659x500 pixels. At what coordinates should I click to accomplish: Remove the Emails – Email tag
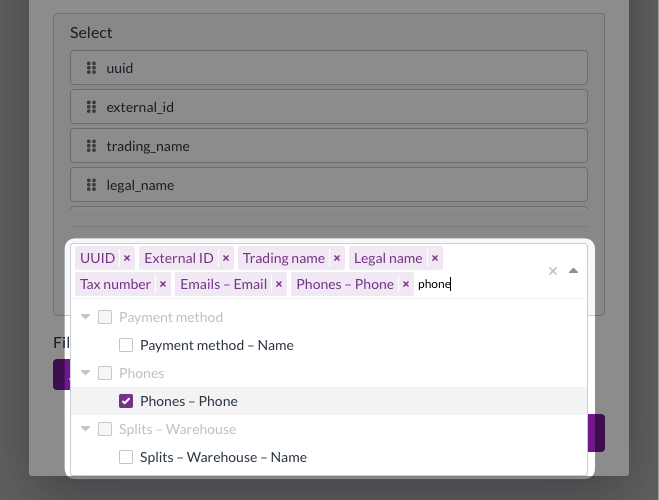(x=279, y=284)
